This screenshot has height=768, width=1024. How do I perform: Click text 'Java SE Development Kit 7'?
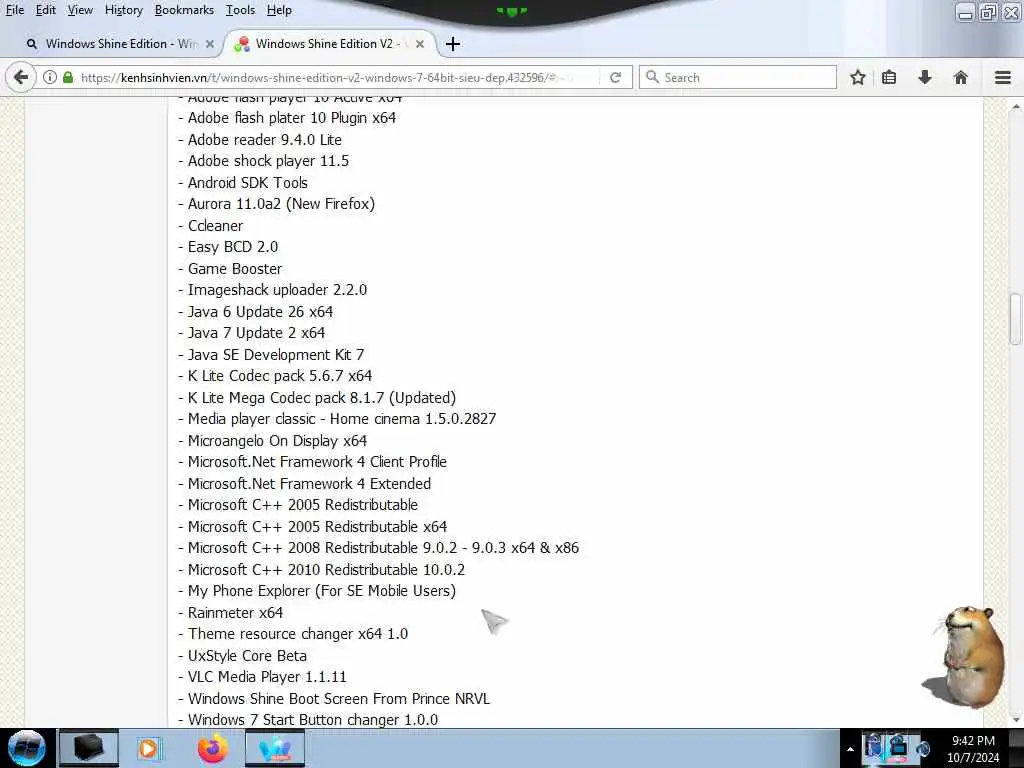tap(276, 355)
